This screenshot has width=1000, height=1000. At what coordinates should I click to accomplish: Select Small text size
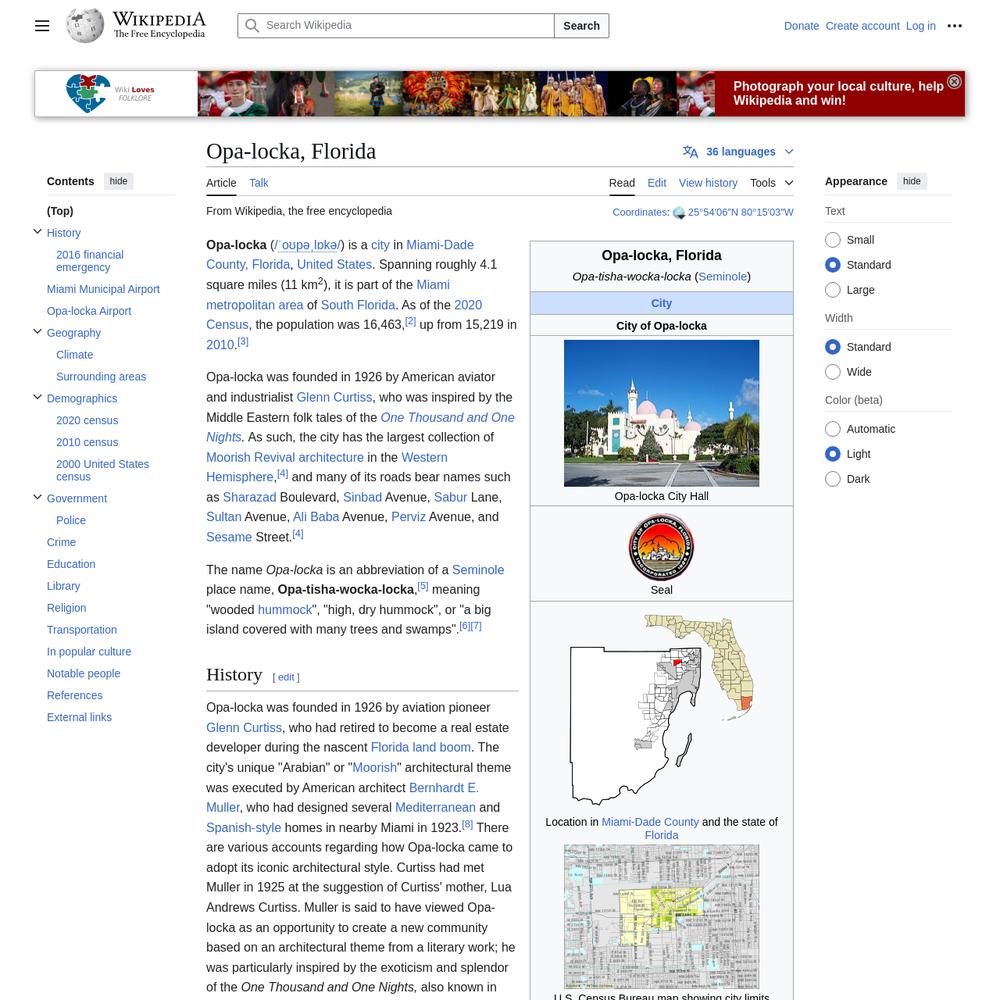click(x=832, y=240)
